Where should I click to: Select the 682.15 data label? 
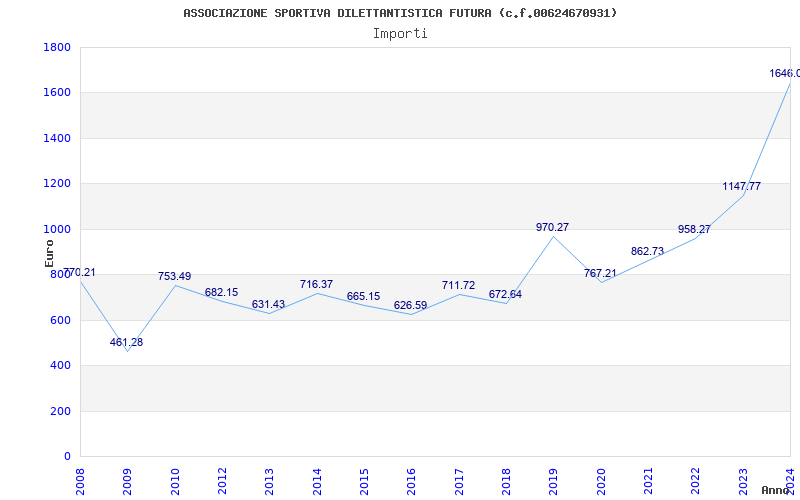(221, 292)
